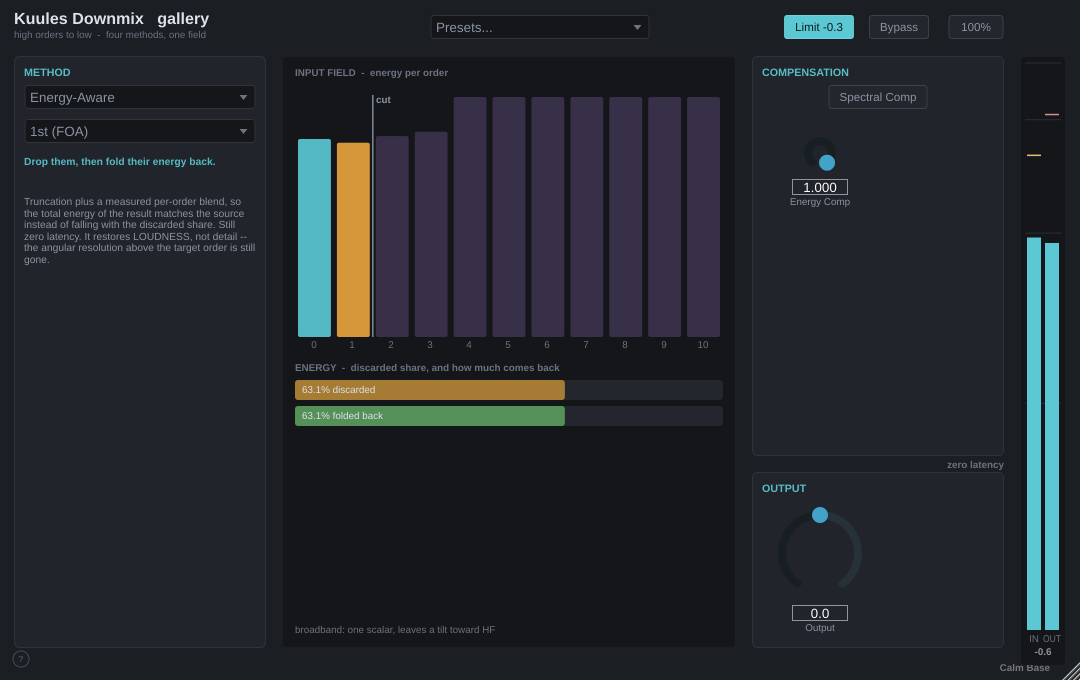This screenshot has width=1080, height=680.
Task: Click the 'Drop them, then fold their energy back.' text
Action: tap(120, 162)
